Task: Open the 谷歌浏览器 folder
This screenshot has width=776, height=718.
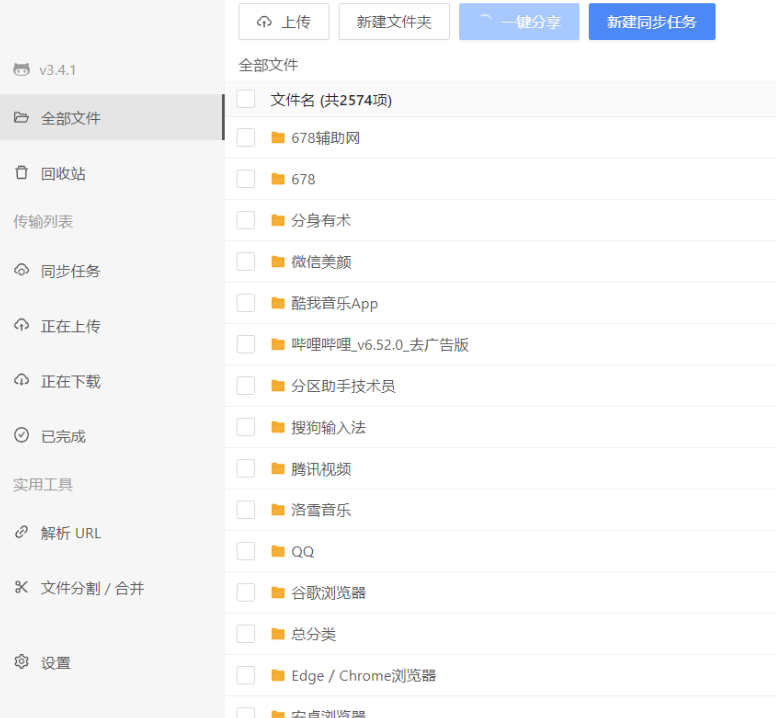Action: coord(328,593)
